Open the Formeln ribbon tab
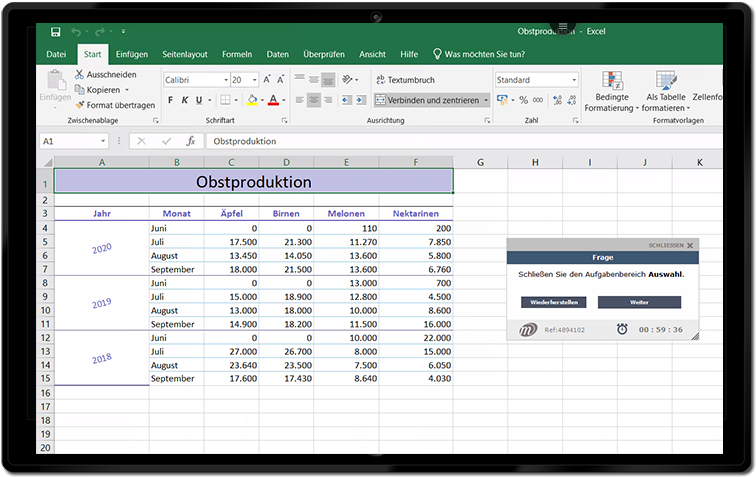This screenshot has height=477, width=756. tap(237, 54)
